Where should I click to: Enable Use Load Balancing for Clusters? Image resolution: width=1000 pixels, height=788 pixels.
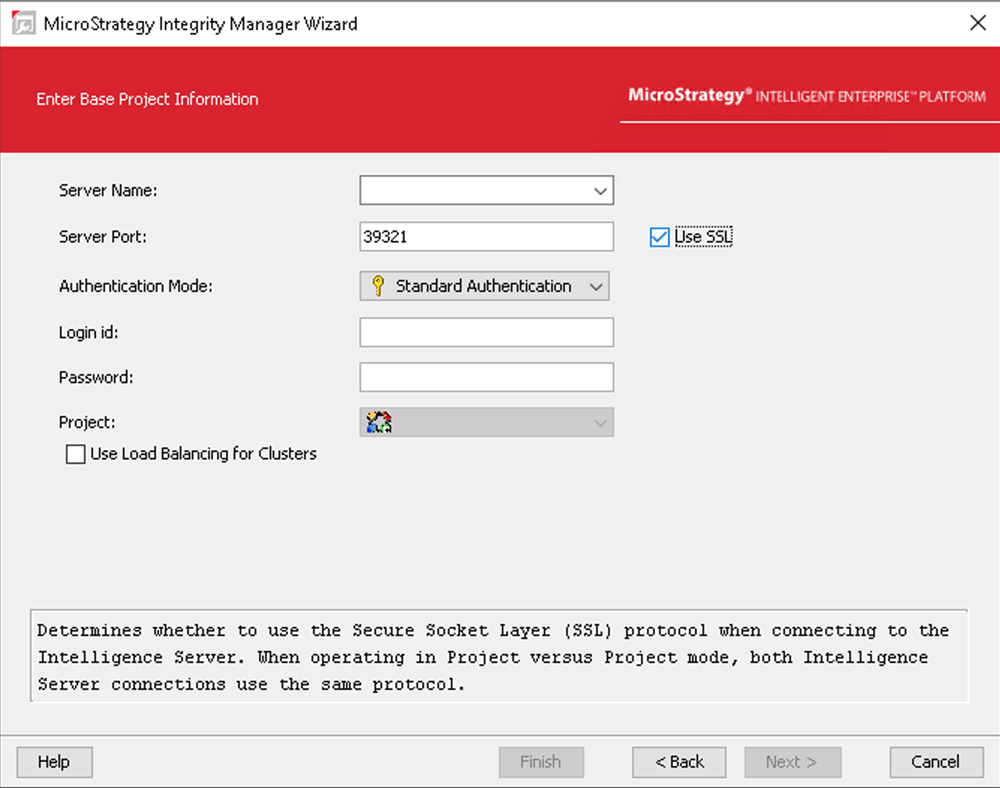point(76,454)
